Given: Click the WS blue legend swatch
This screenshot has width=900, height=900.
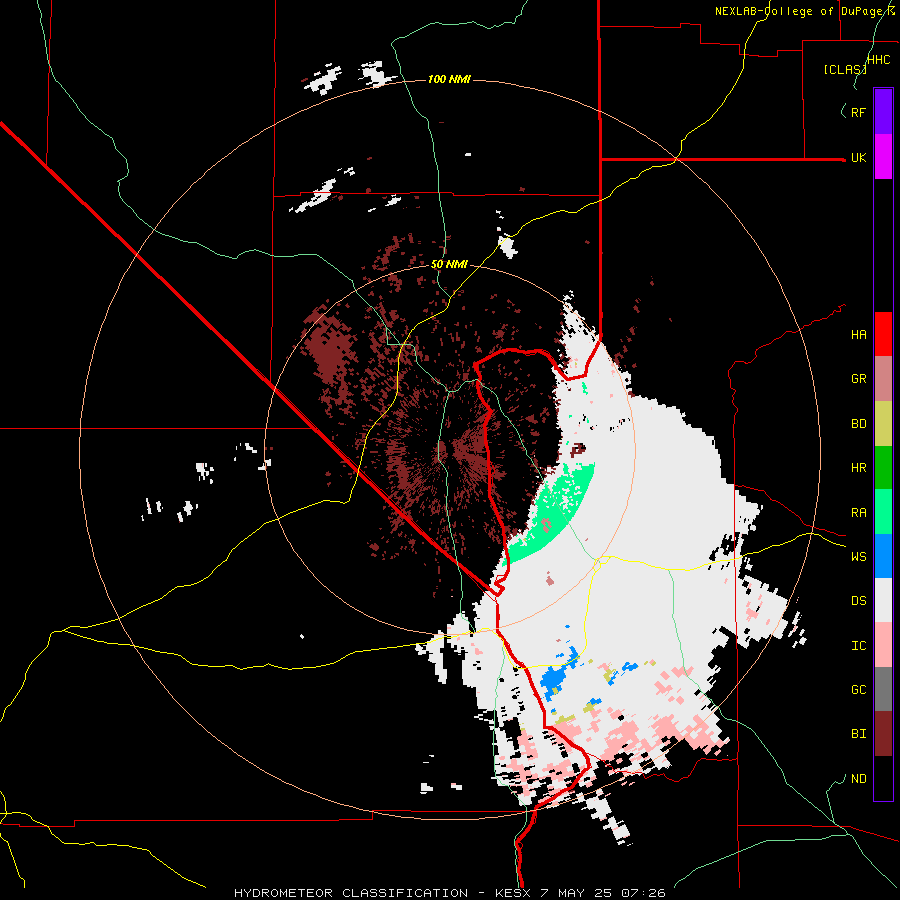Looking at the screenshot, I should click(883, 556).
